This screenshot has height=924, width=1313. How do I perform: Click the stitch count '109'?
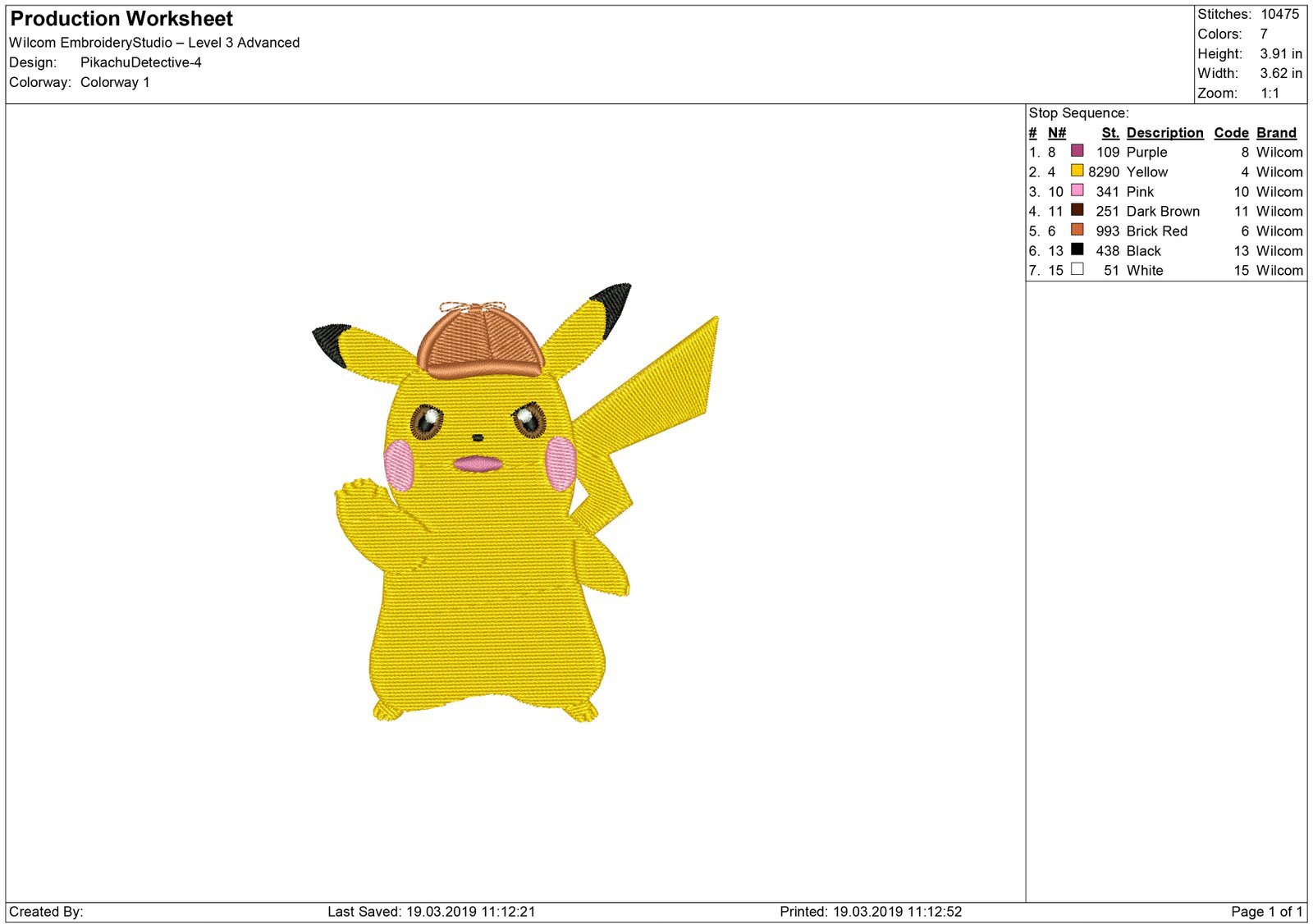coord(1108,153)
